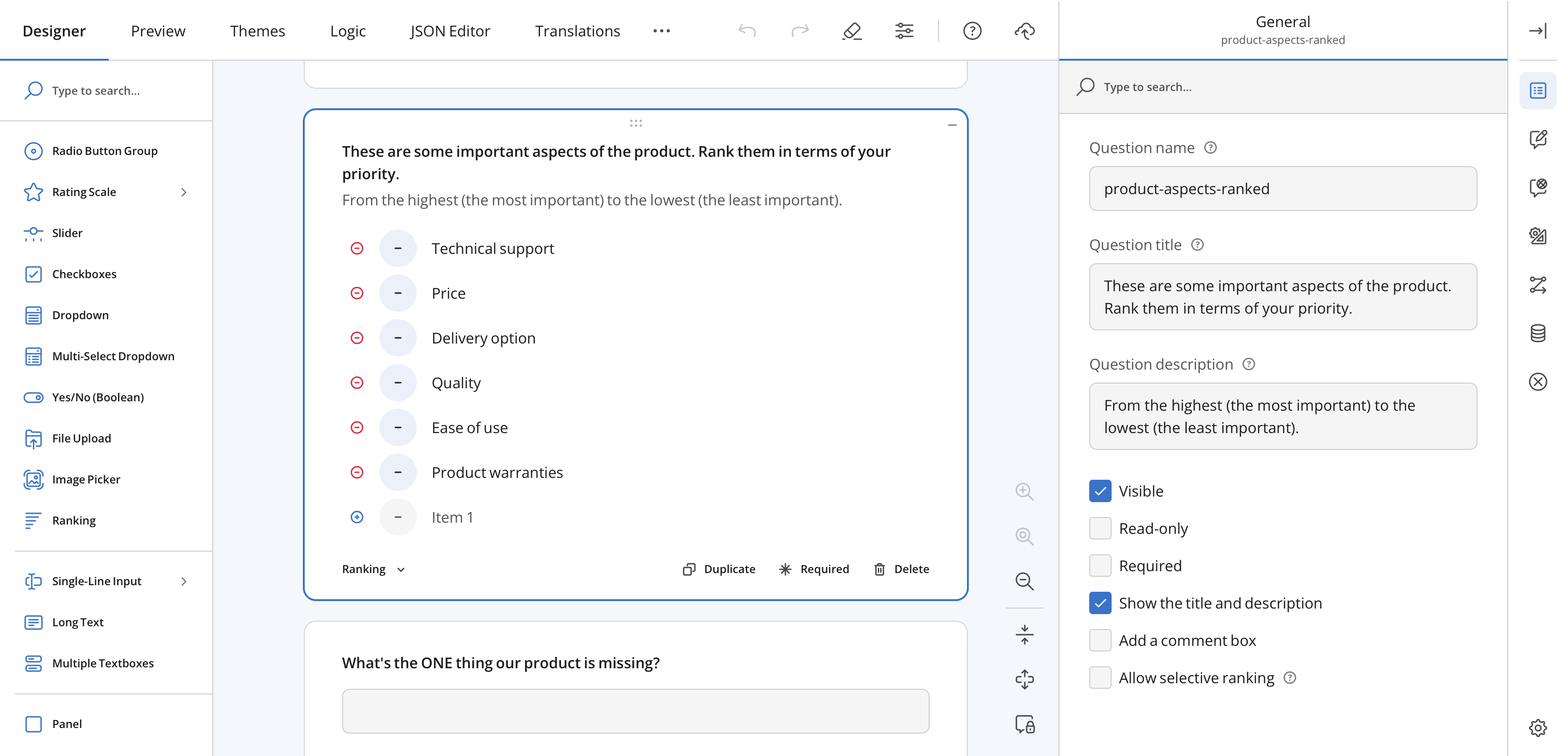Click the question drag handle dots
Image resolution: width=1568 pixels, height=756 pixels.
(636, 124)
